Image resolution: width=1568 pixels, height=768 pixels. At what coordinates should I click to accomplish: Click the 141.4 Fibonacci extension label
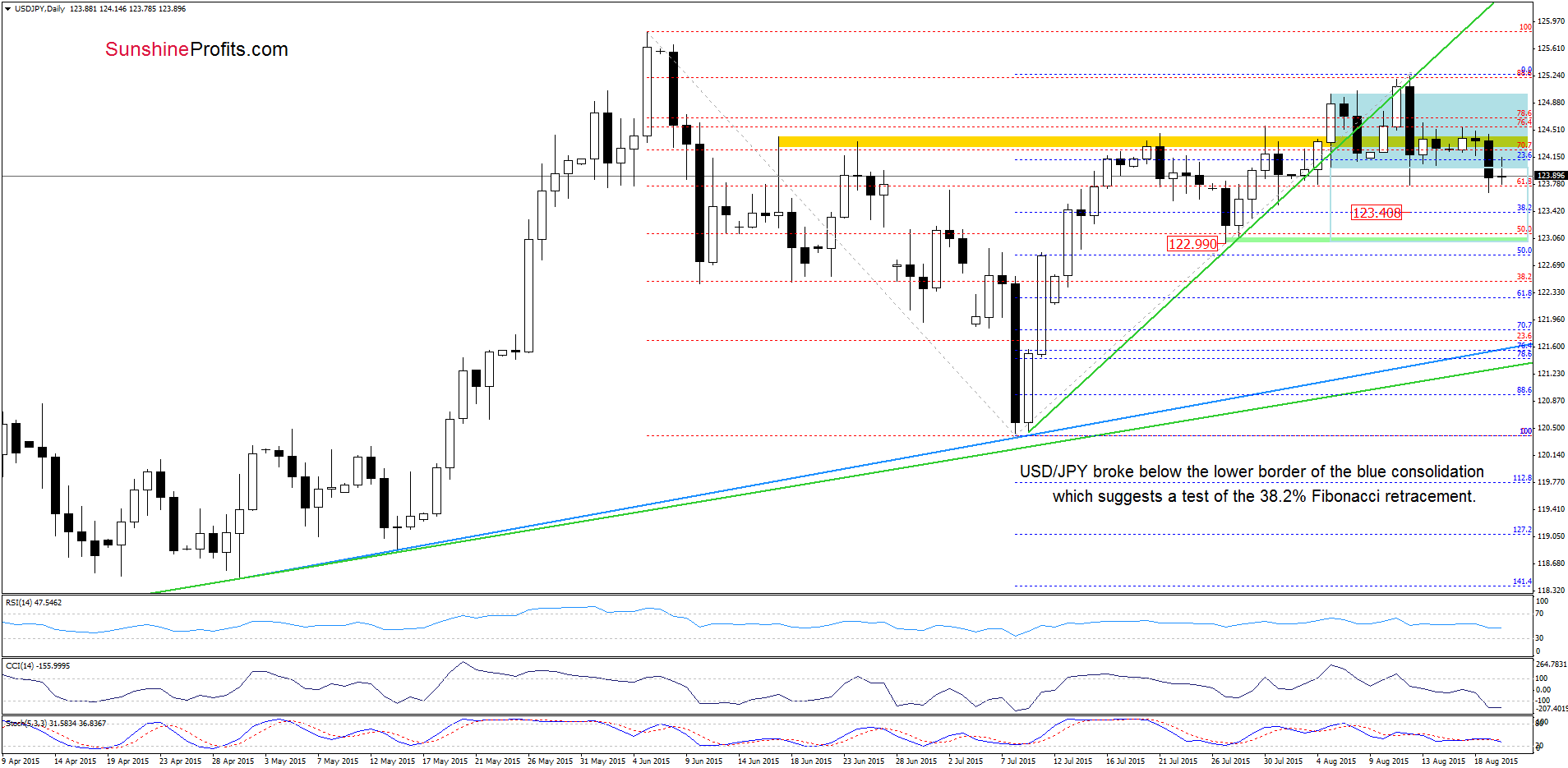[1522, 582]
